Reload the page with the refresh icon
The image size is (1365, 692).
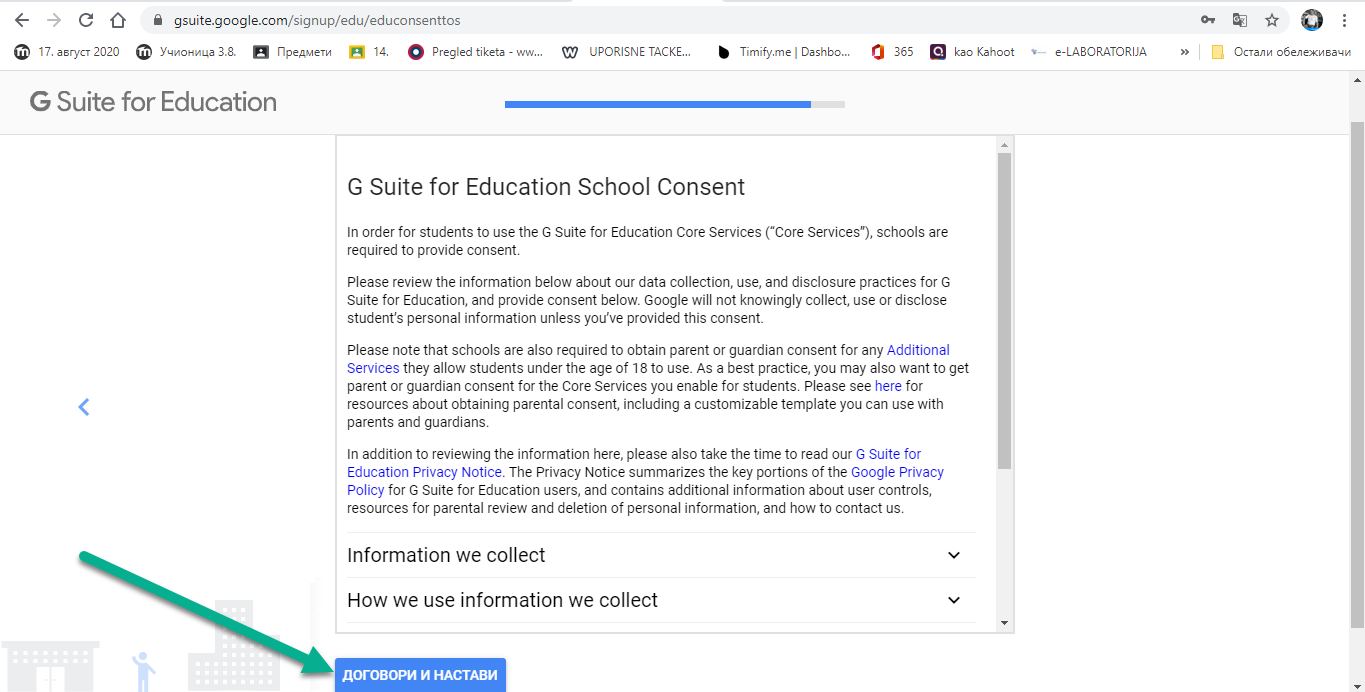click(x=86, y=20)
